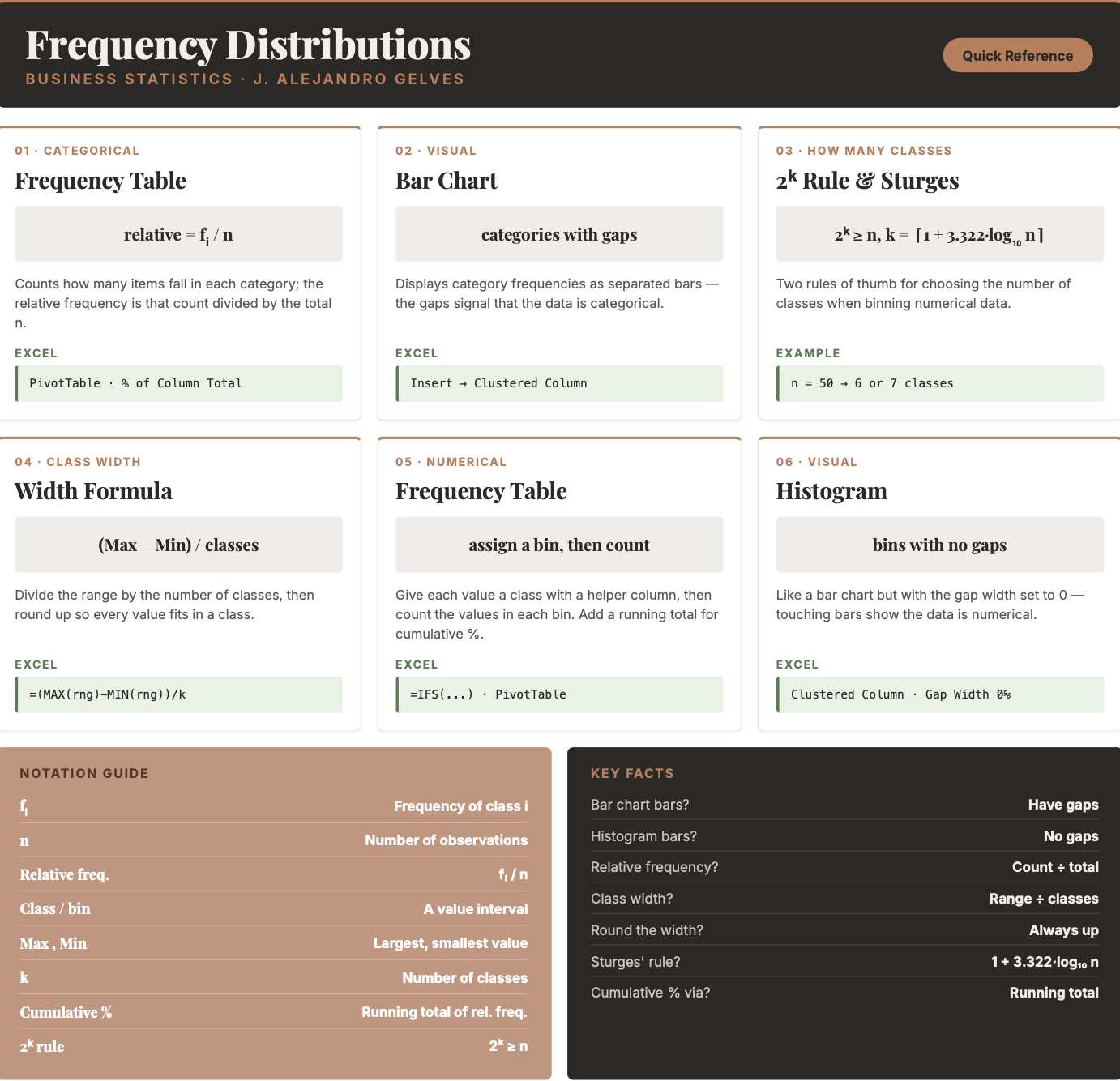
Task: Select the Sturges' rule? key fact row
Action: (x=844, y=962)
